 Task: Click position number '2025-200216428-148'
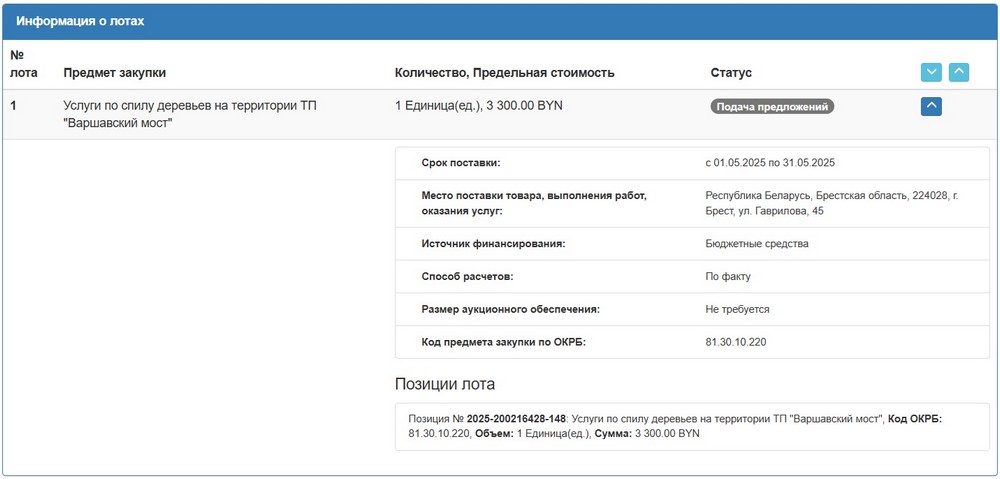click(516, 418)
